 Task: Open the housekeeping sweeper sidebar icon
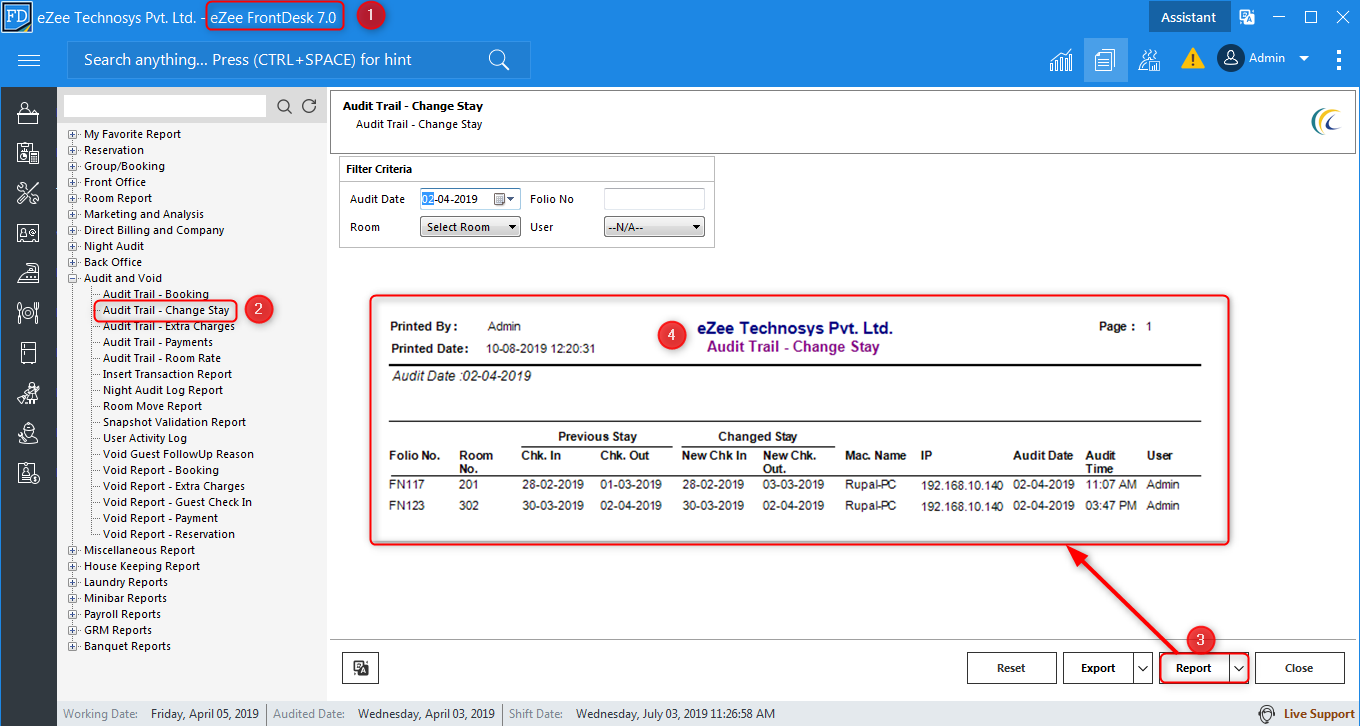coord(28,393)
